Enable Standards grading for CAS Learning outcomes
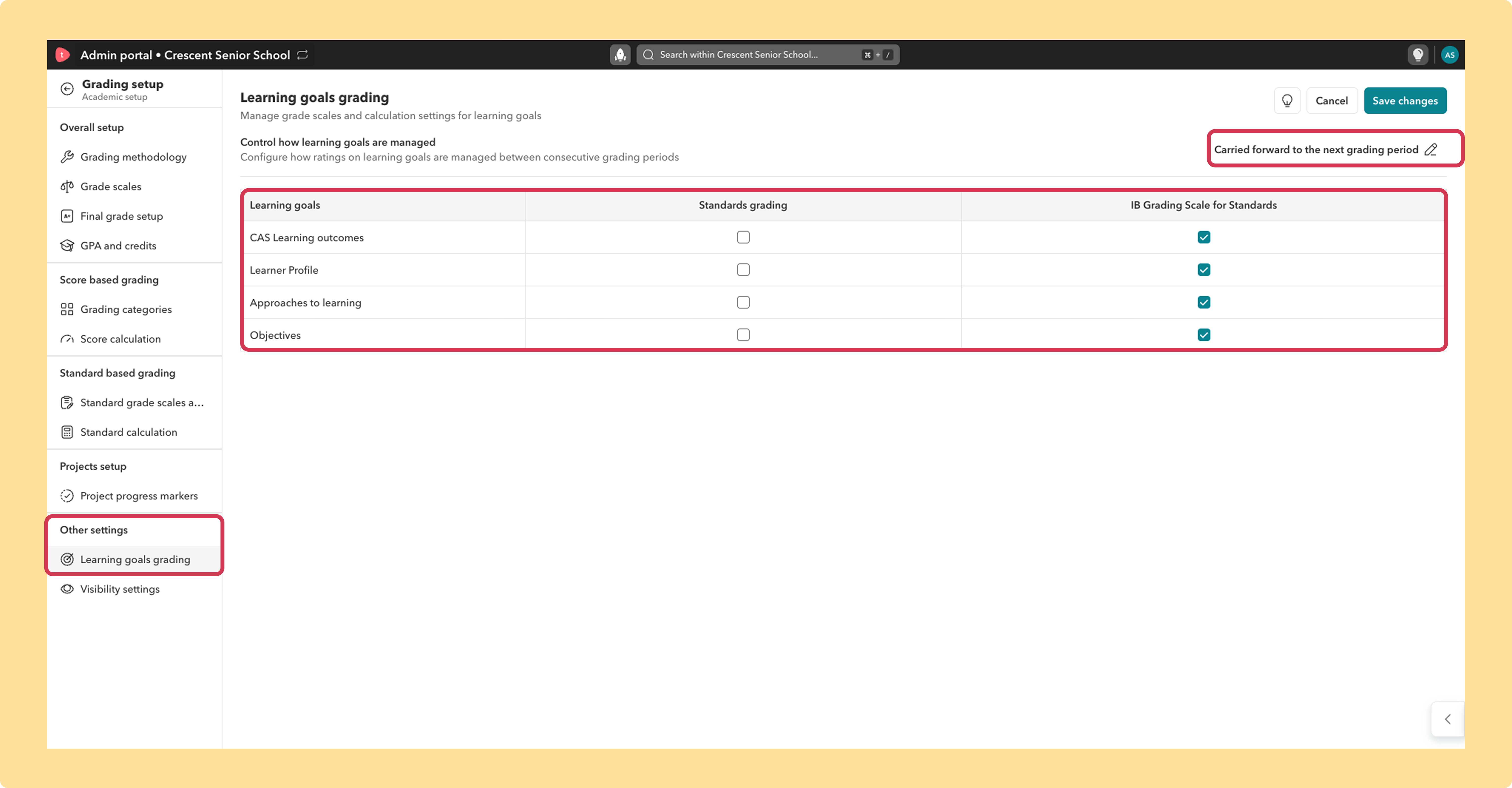The height and width of the screenshot is (788, 1512). tap(743, 237)
